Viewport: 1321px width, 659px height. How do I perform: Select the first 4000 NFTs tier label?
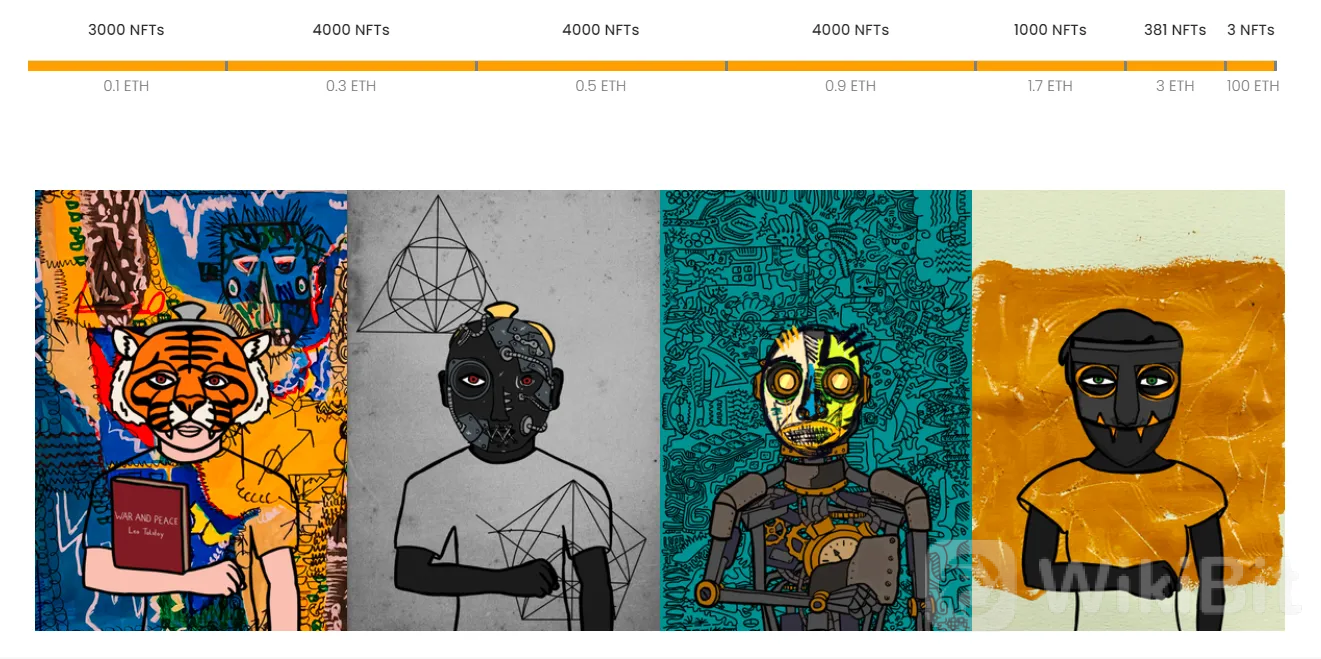351,30
